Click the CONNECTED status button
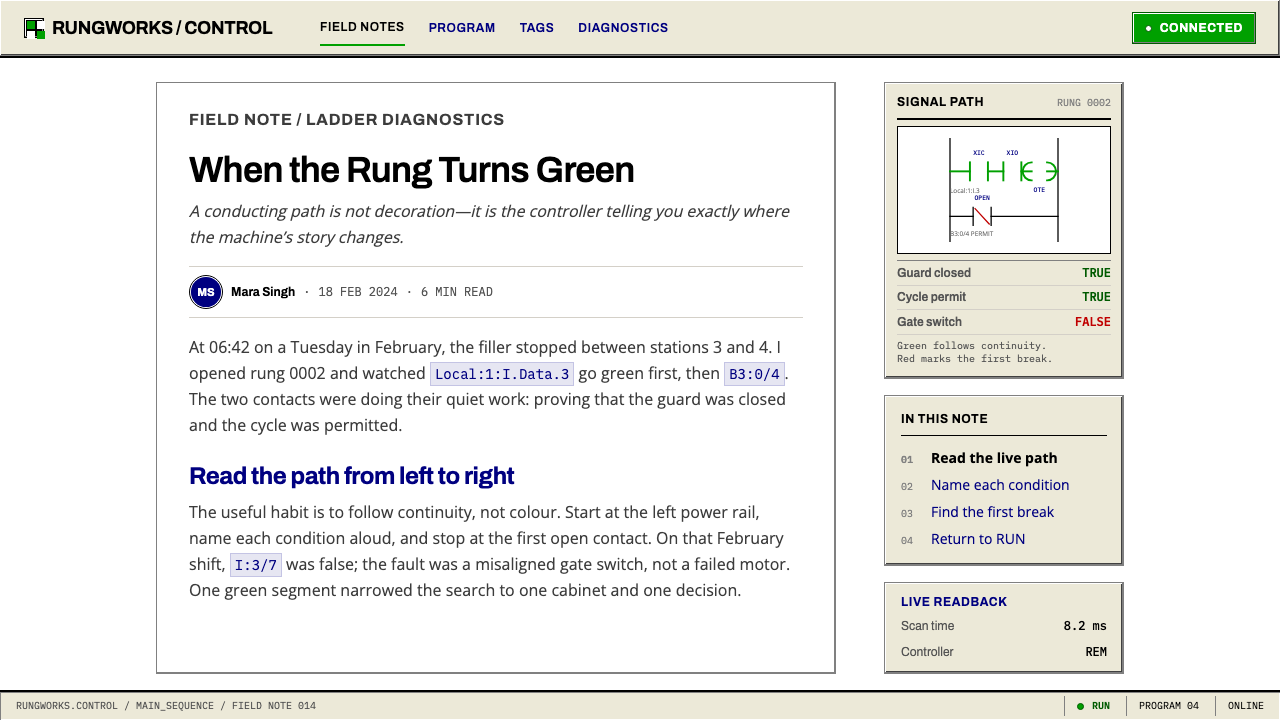The height and width of the screenshot is (720, 1280). (x=1194, y=28)
